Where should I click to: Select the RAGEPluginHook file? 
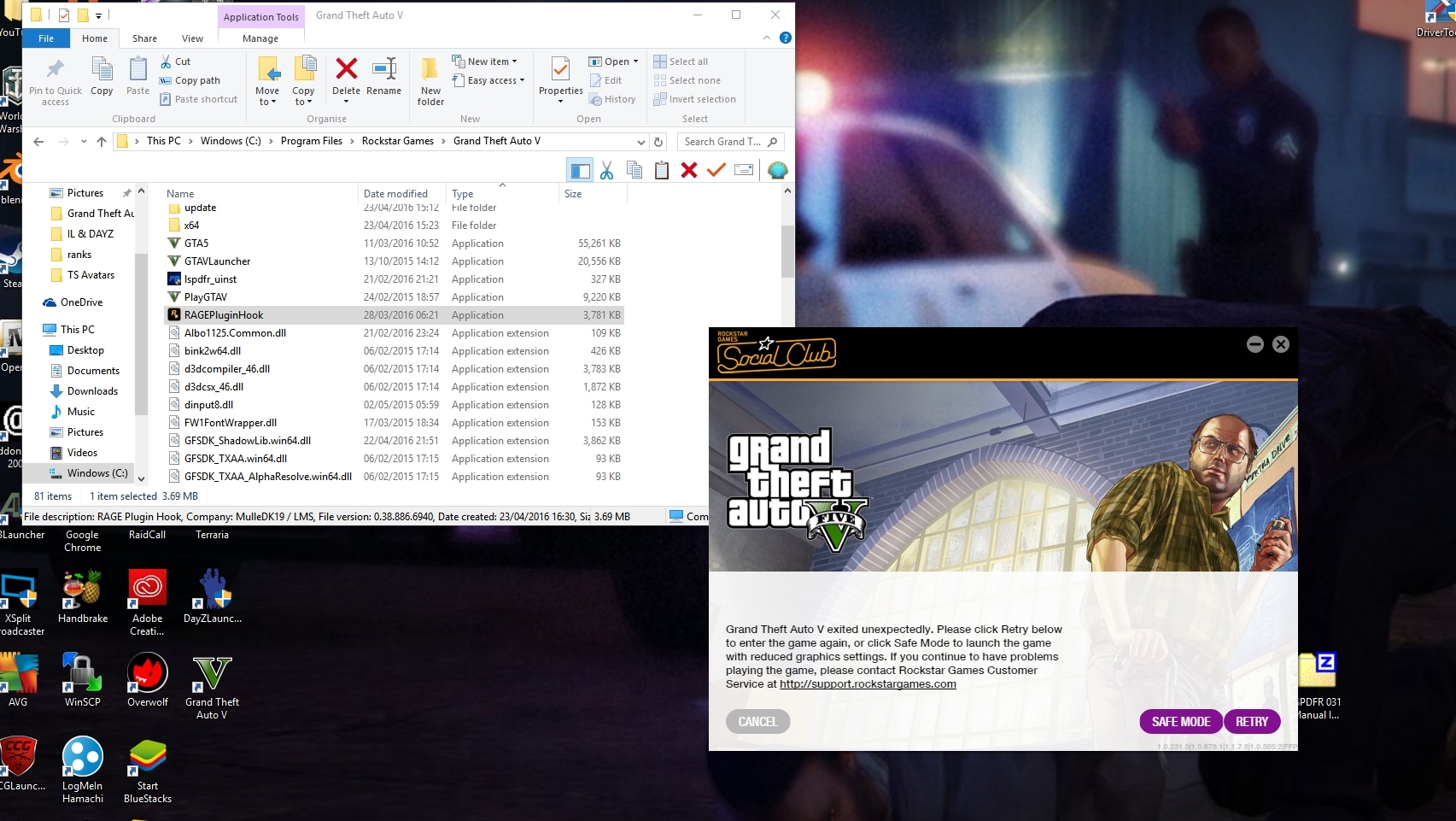pyautogui.click(x=394, y=315)
